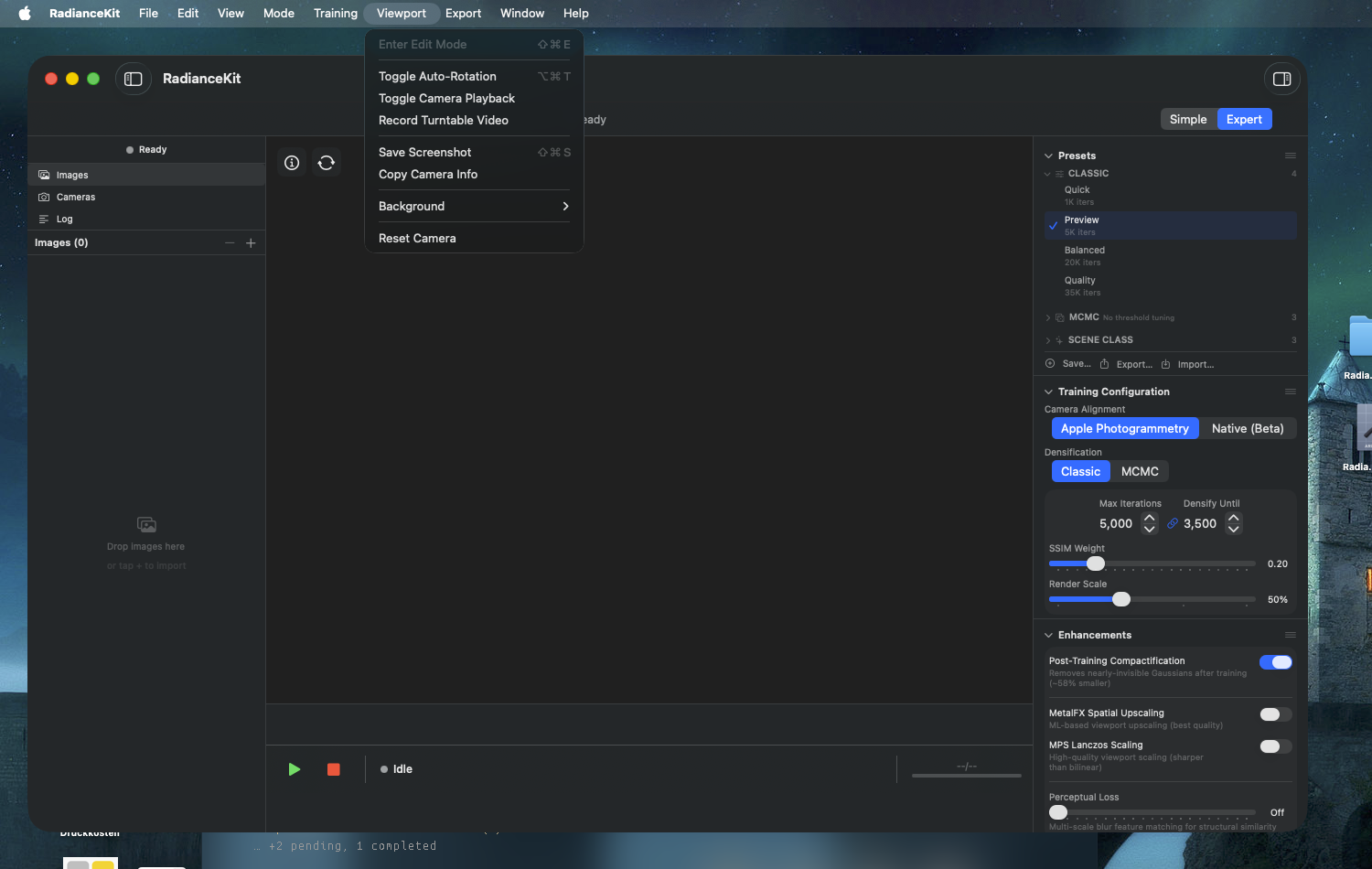
Task: Open the Training menu
Action: [336, 13]
